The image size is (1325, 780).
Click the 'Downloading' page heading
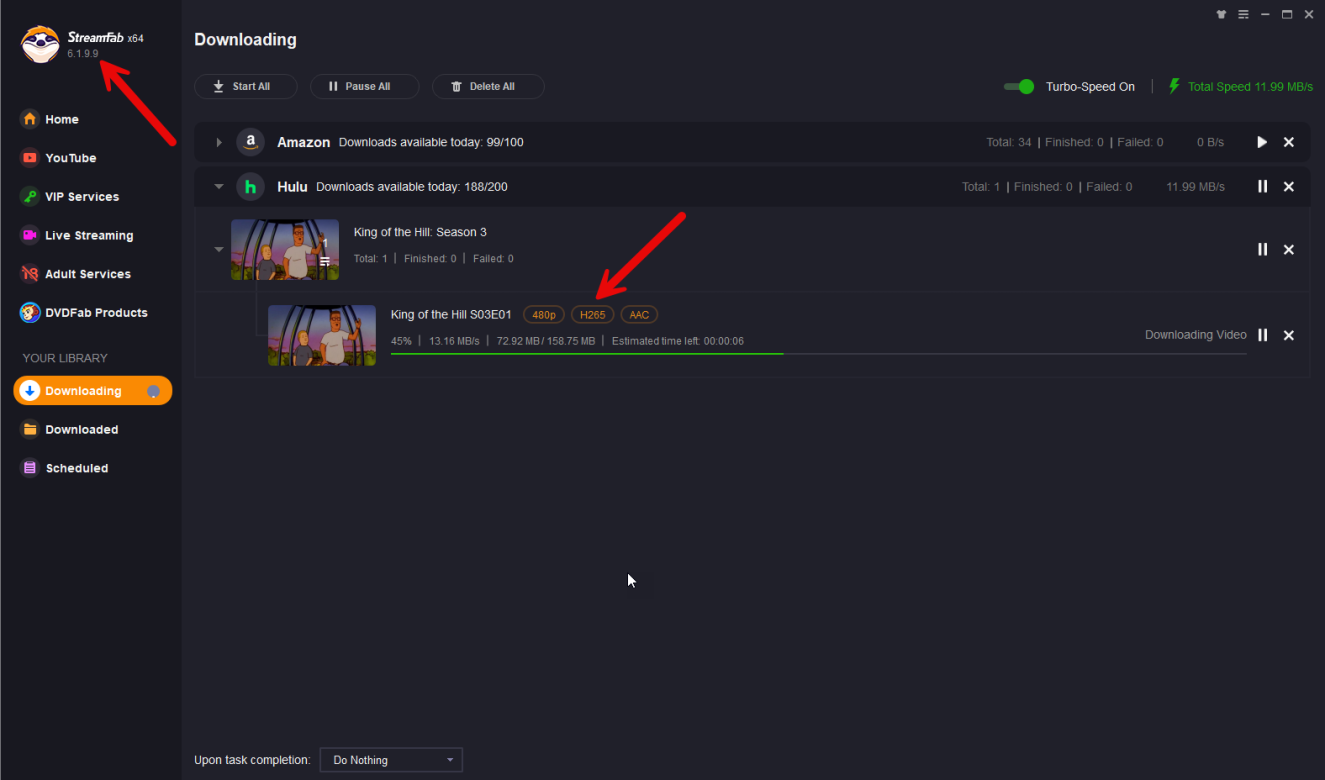click(245, 40)
